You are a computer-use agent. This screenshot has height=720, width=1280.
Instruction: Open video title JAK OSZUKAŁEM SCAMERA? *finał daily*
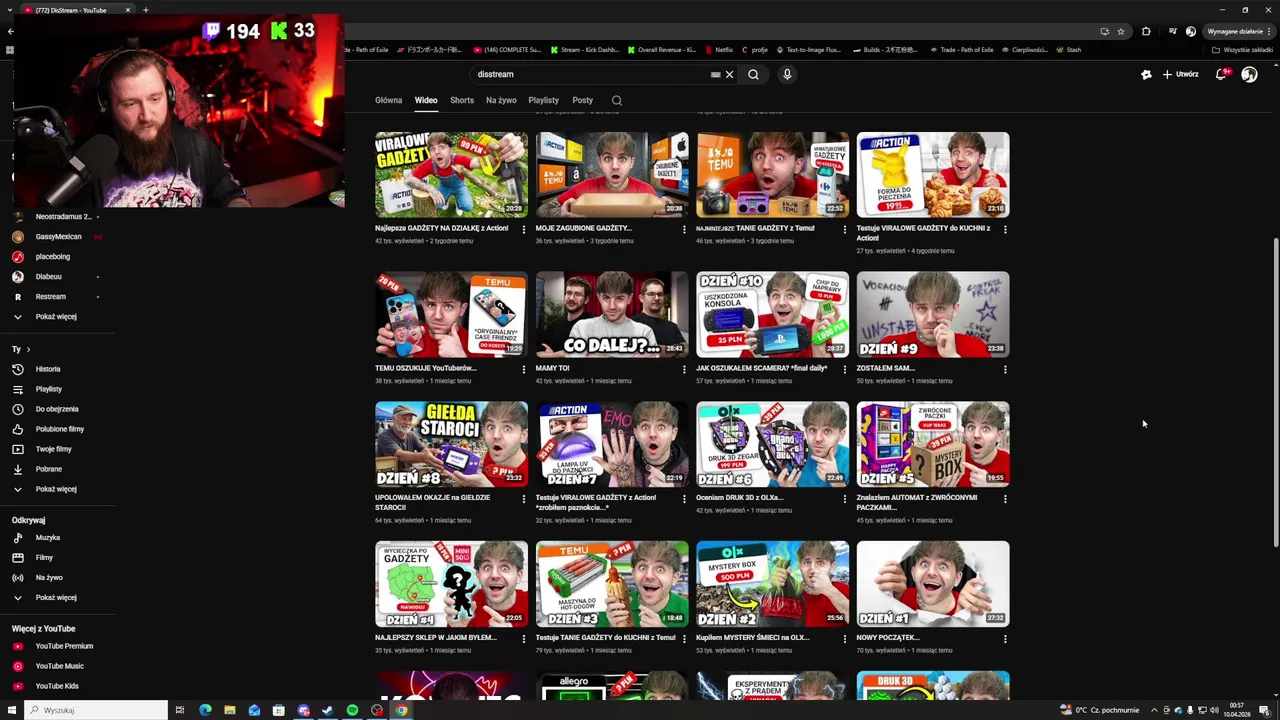coord(762,368)
